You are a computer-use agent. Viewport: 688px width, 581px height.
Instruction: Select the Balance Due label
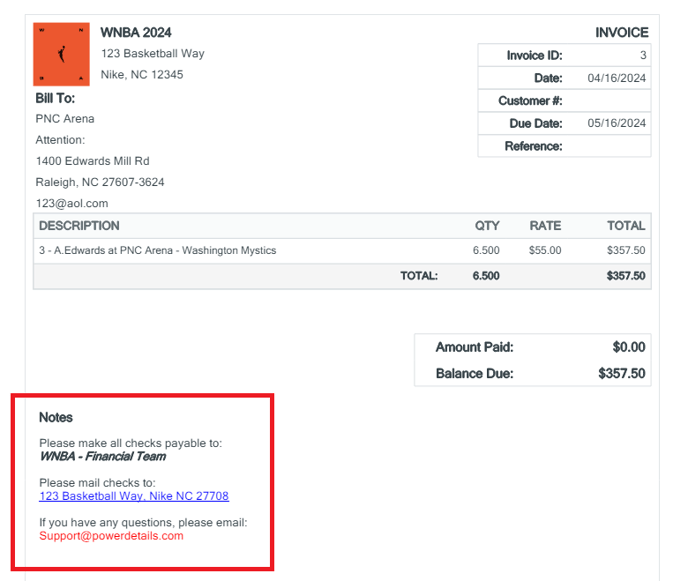click(x=474, y=374)
